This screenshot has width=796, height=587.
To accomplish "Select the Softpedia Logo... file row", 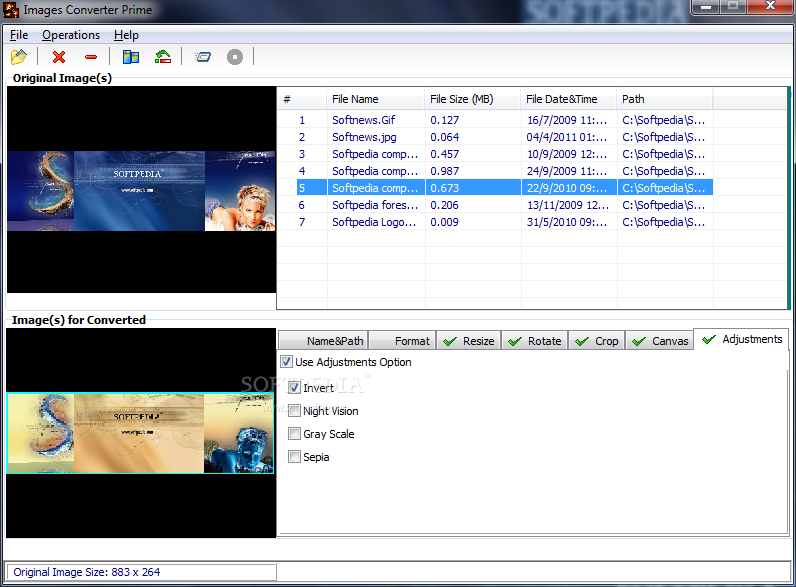I will click(x=495, y=222).
